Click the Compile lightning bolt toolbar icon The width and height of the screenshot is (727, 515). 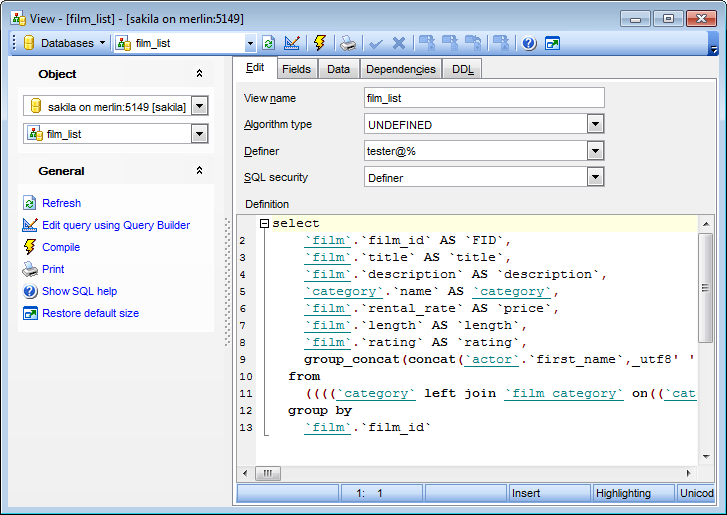click(320, 43)
